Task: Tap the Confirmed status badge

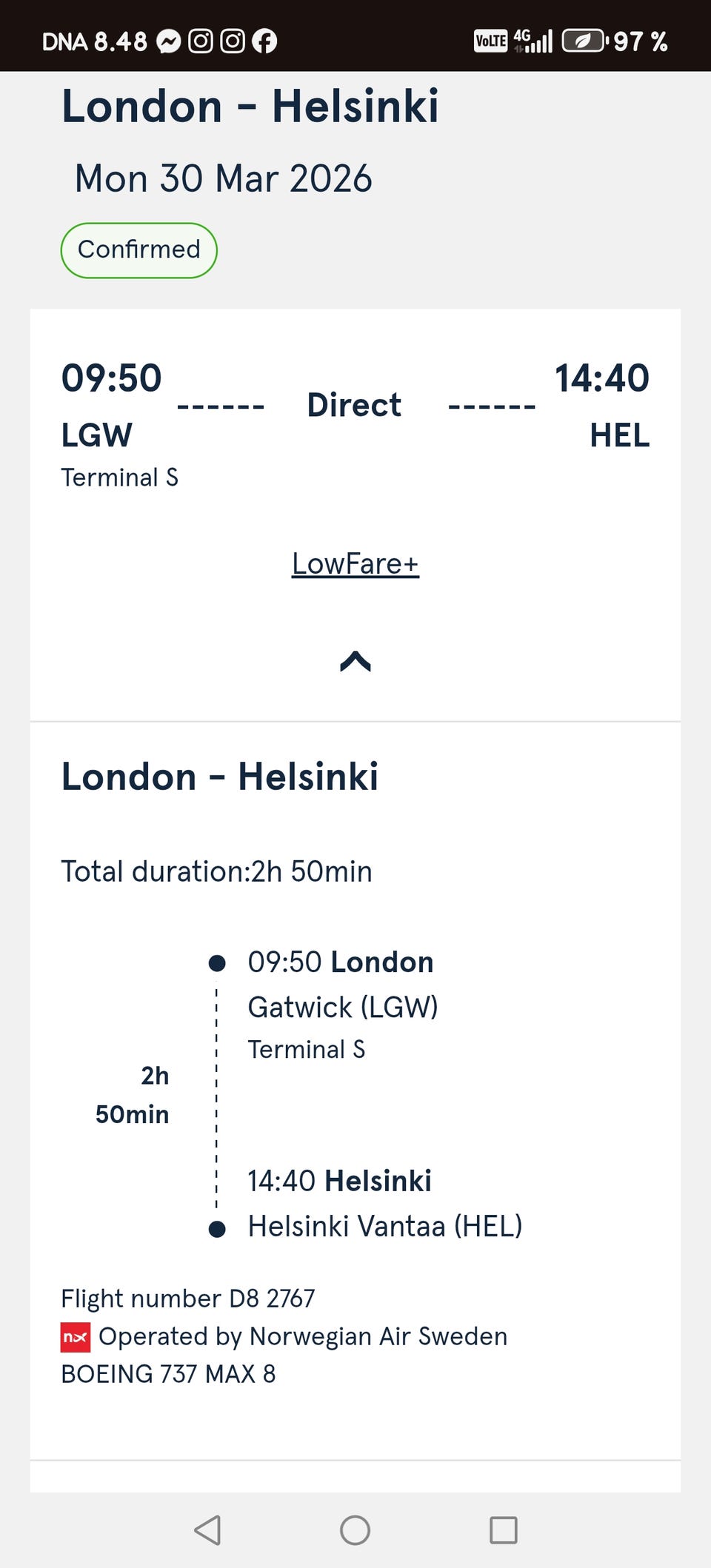Action: [139, 250]
